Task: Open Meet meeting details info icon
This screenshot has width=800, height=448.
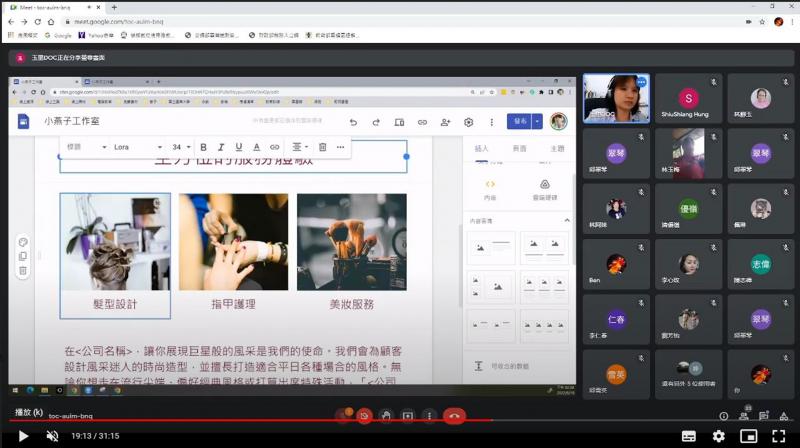Action: tap(723, 416)
